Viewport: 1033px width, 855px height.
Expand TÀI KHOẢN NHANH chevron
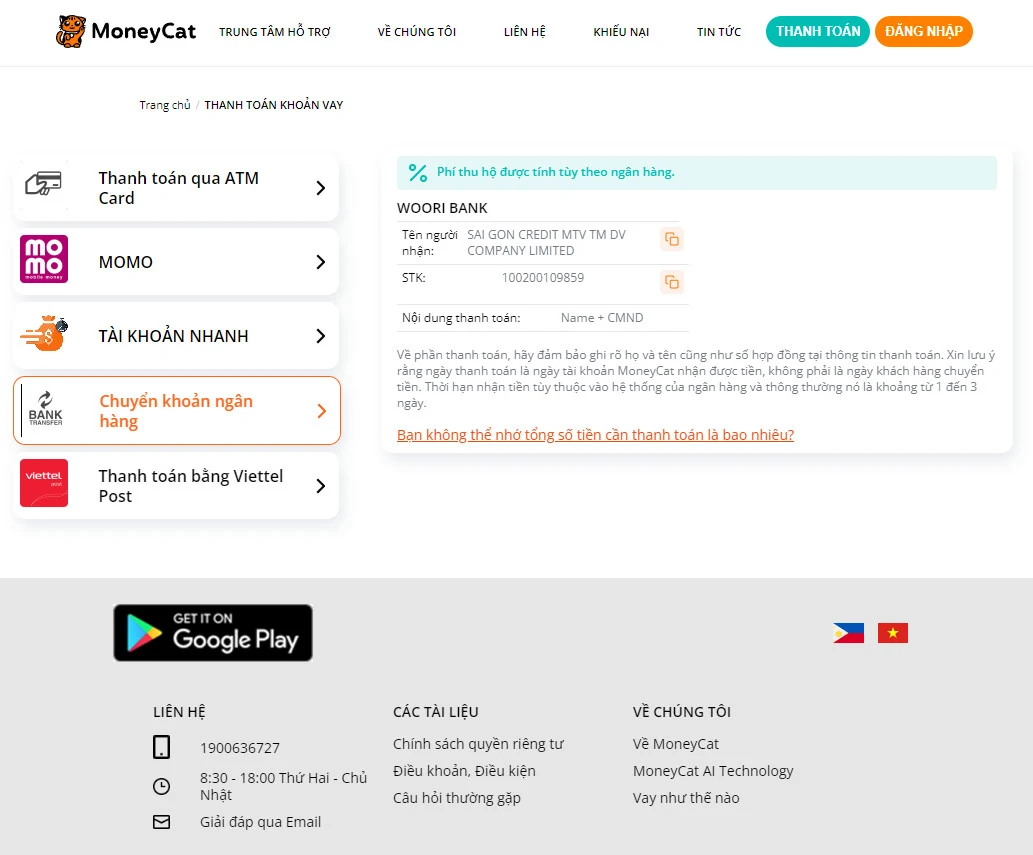(321, 336)
